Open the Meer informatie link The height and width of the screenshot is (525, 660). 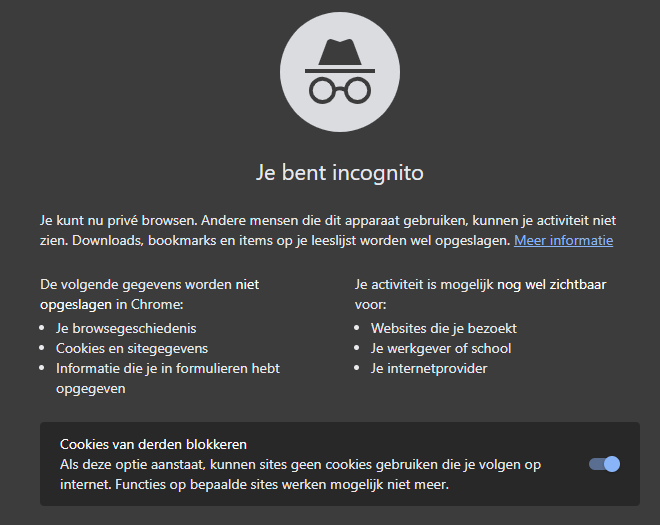pyautogui.click(x=563, y=241)
